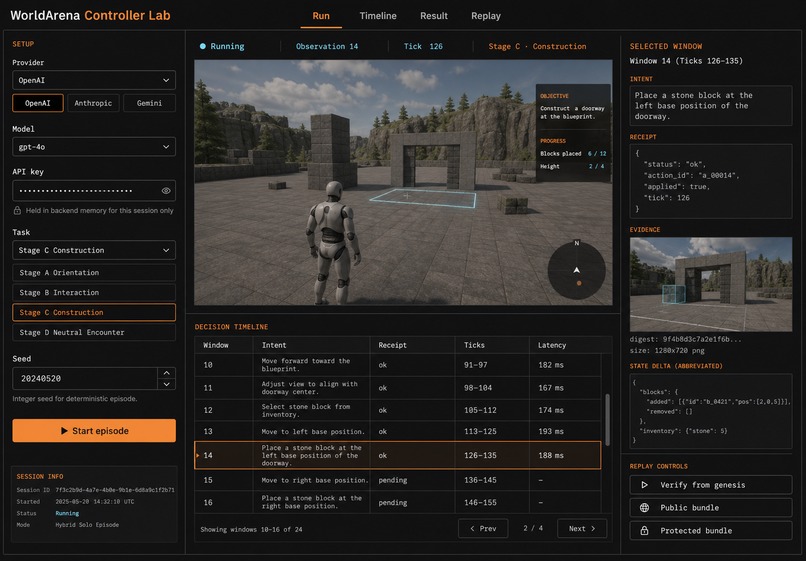Image resolution: width=806 pixels, height=561 pixels.
Task: Select timeline row for window 10
Action: coord(398,365)
